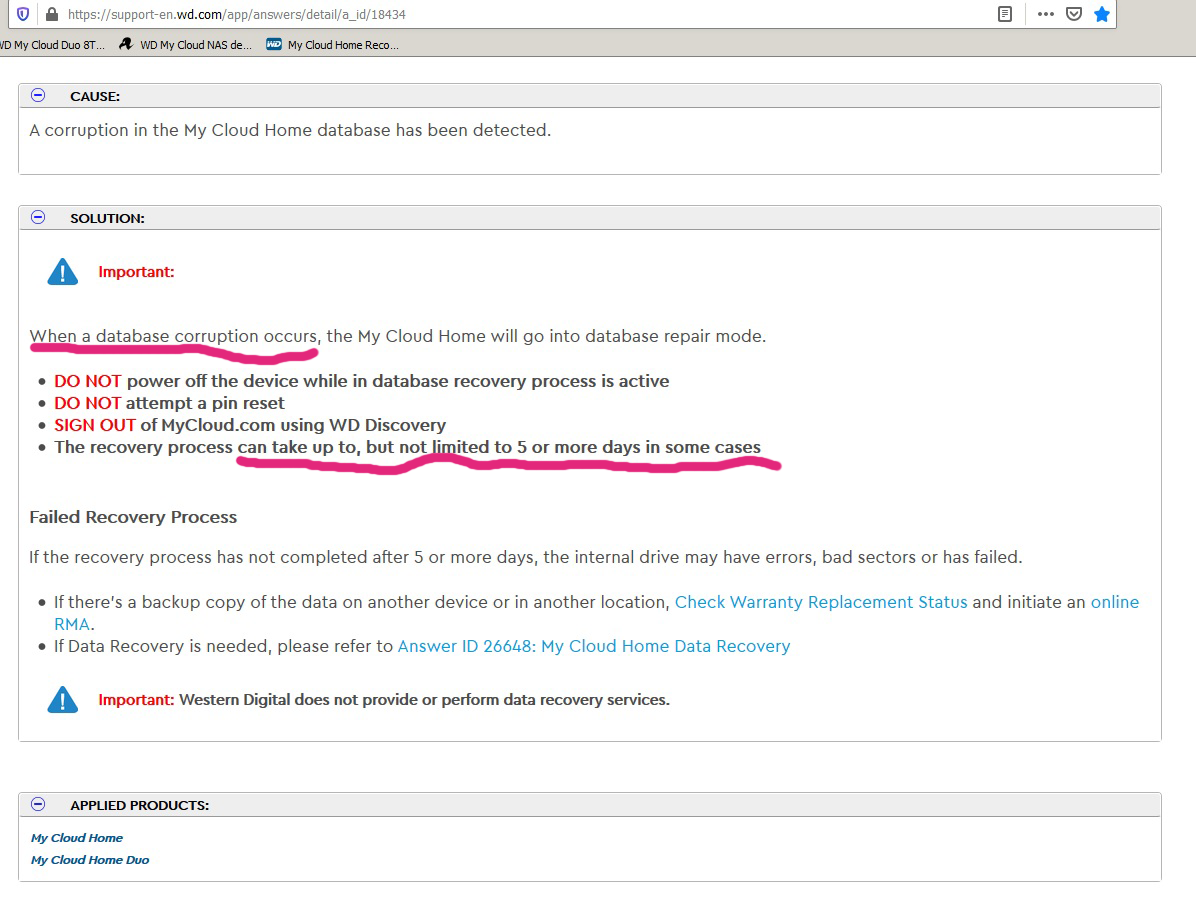Open WD My Cloud Duo 8T bookmark
This screenshot has height=899, width=1196.
pos(52,45)
